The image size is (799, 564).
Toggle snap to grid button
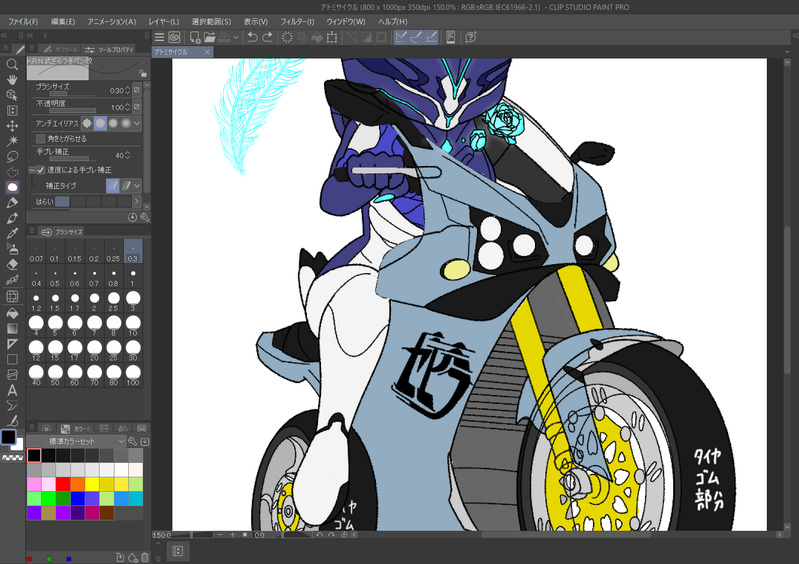pyautogui.click(x=432, y=37)
